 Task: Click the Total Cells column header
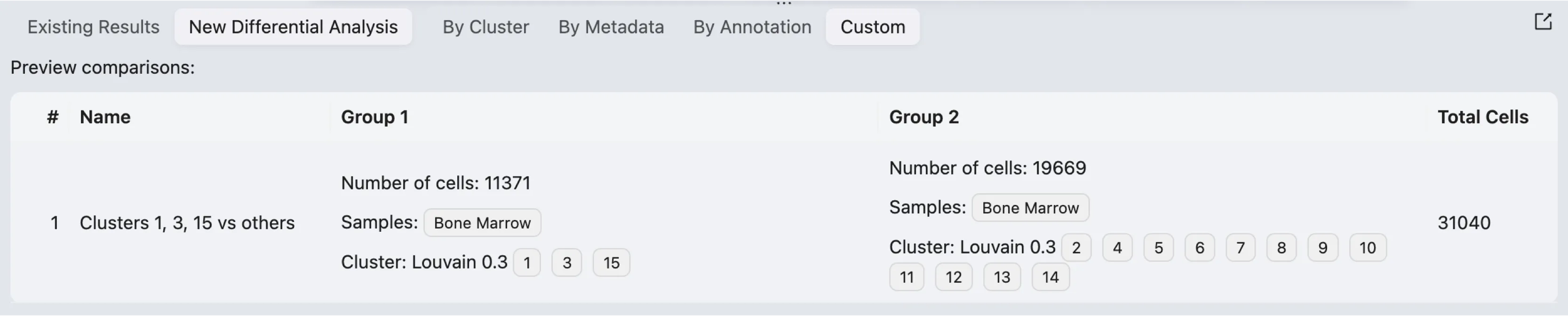[x=1482, y=117]
